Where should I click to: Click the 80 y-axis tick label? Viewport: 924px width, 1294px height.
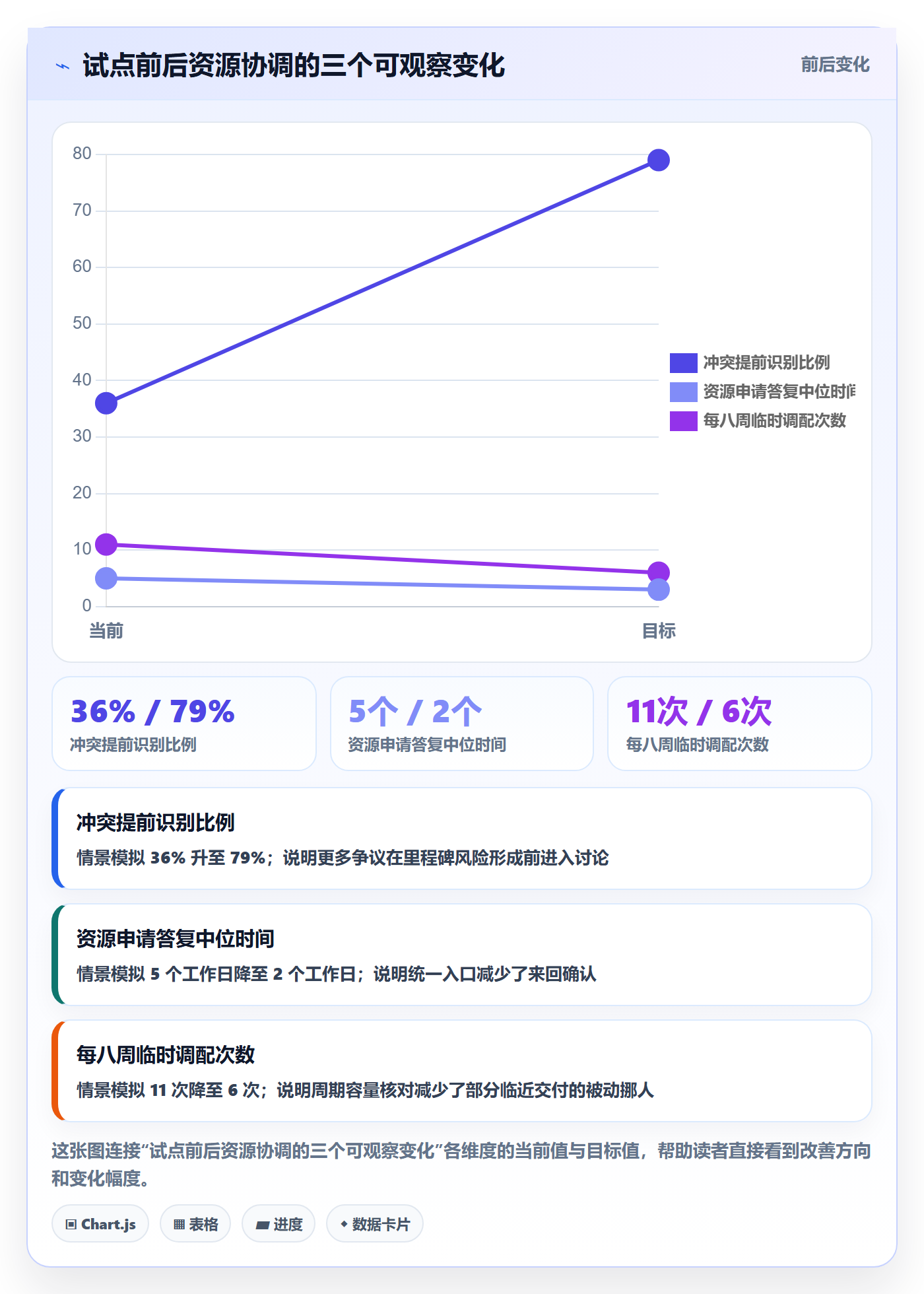82,154
